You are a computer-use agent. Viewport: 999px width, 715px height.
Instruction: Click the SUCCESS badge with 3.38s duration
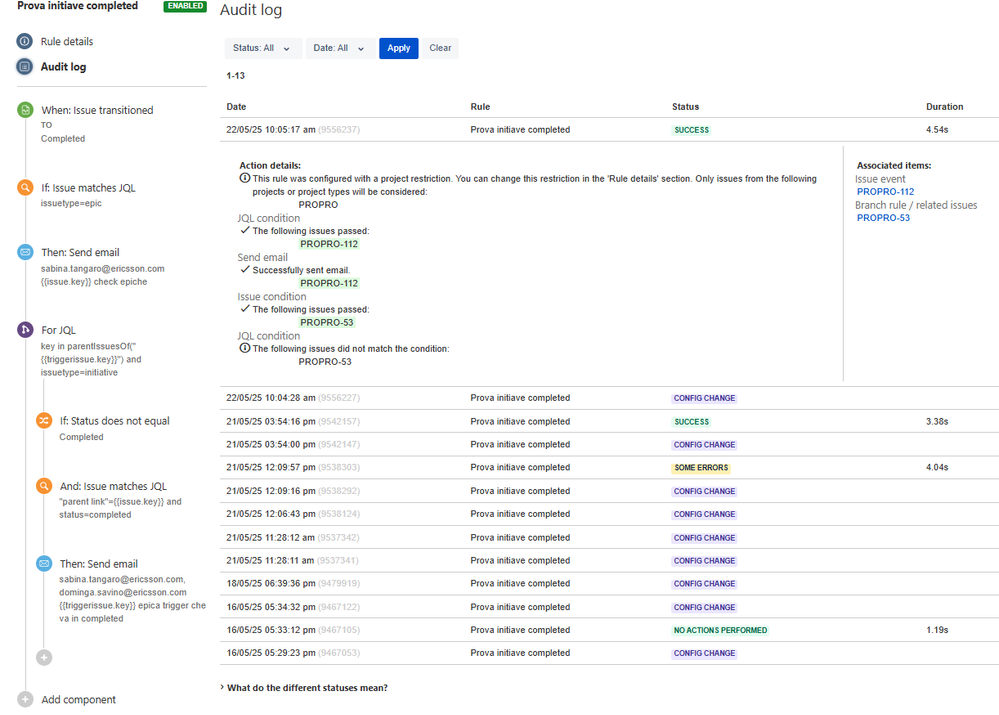[691, 422]
